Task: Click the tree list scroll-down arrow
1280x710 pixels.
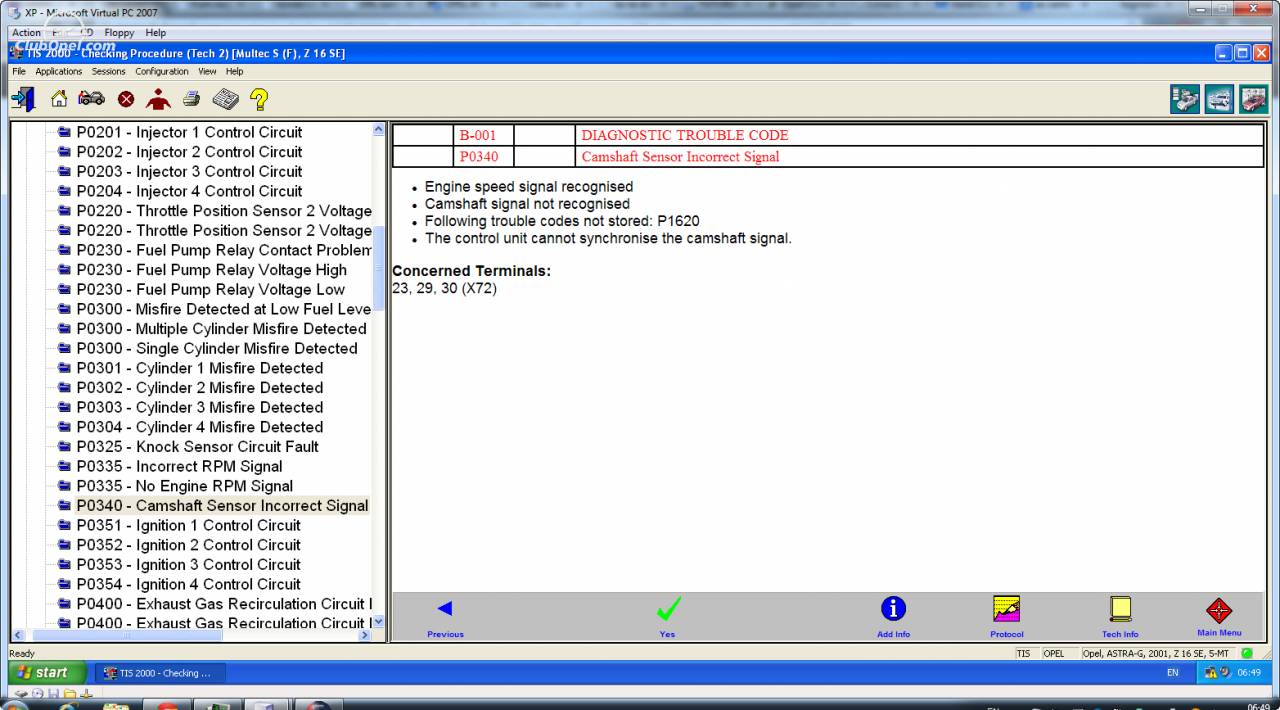Action: tap(378, 622)
